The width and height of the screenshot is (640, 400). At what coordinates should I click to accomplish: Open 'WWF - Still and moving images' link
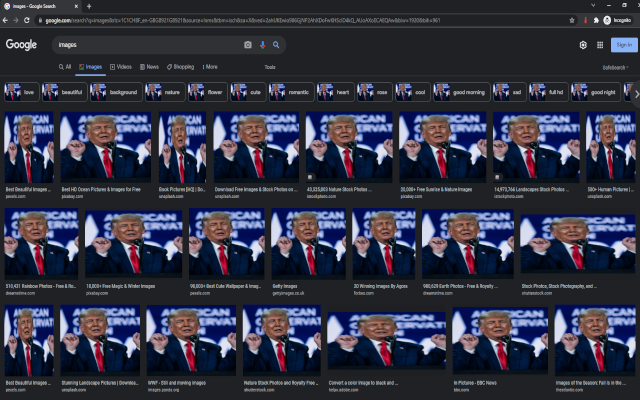177,383
